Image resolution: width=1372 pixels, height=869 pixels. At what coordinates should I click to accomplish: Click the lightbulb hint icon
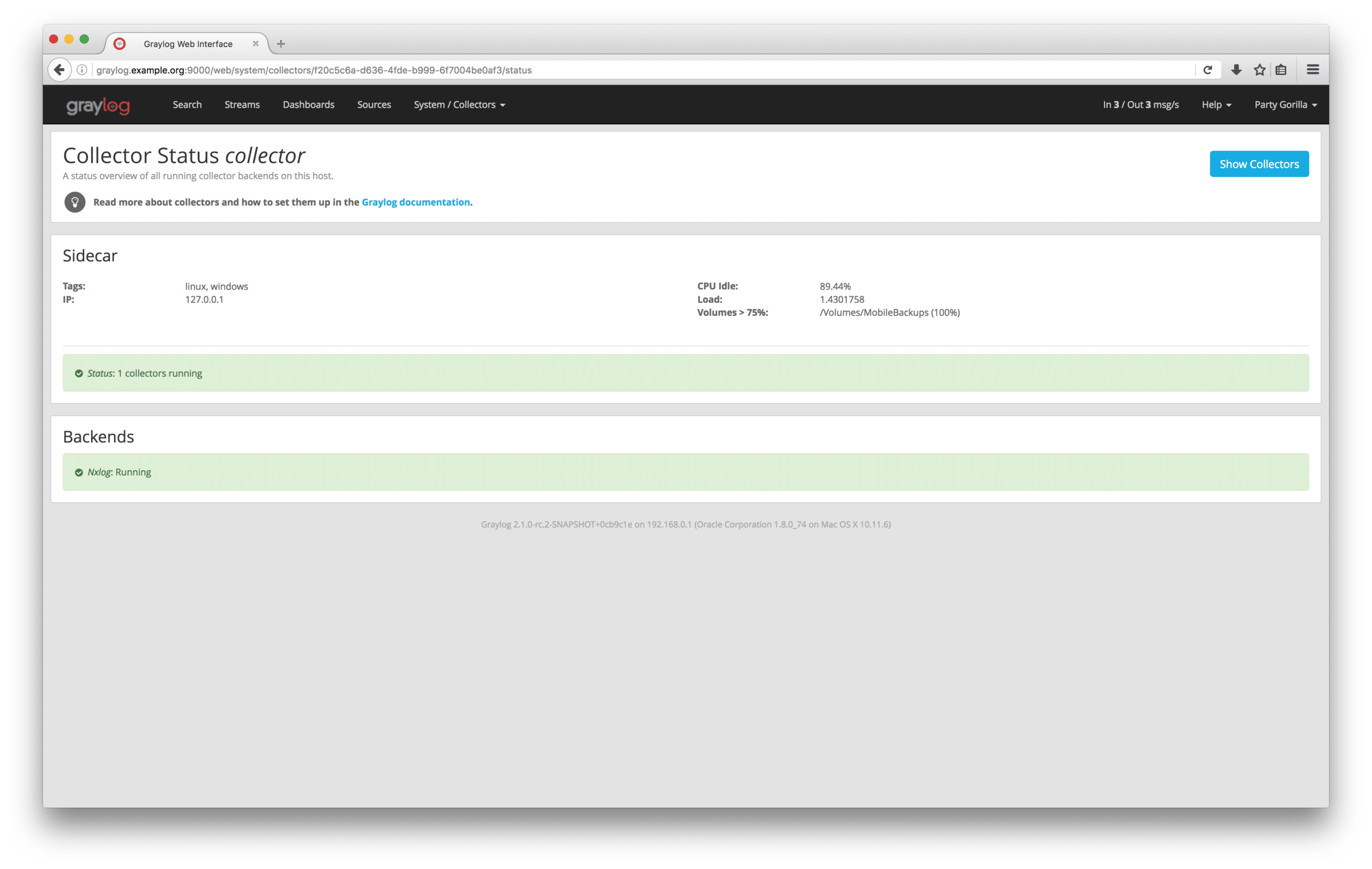point(74,202)
